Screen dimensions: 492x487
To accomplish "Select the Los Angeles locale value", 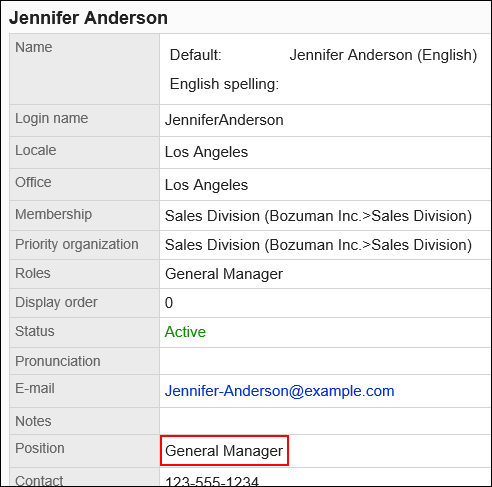I will (x=206, y=152).
